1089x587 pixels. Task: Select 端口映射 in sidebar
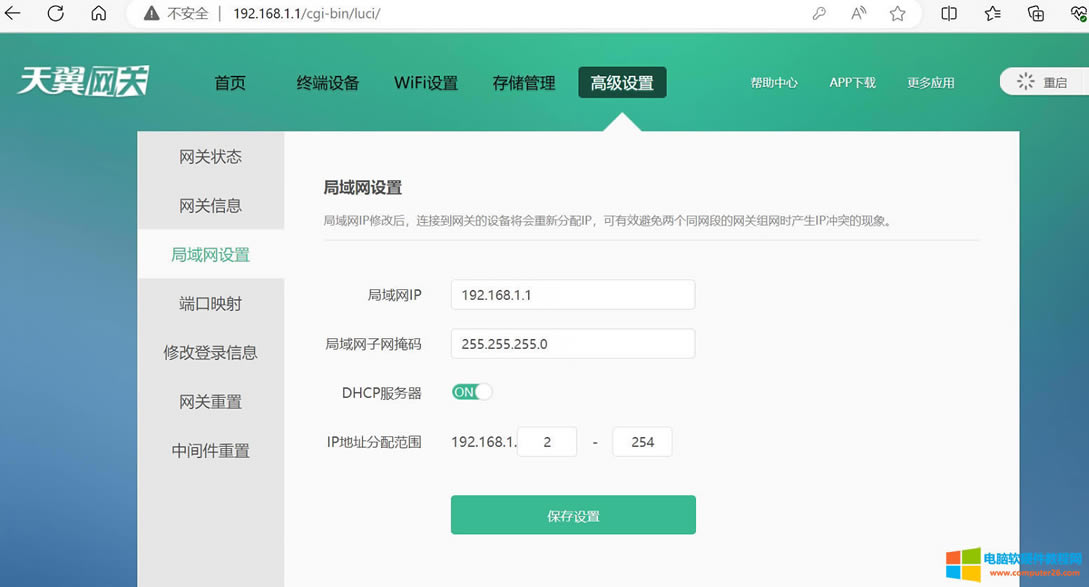point(211,304)
